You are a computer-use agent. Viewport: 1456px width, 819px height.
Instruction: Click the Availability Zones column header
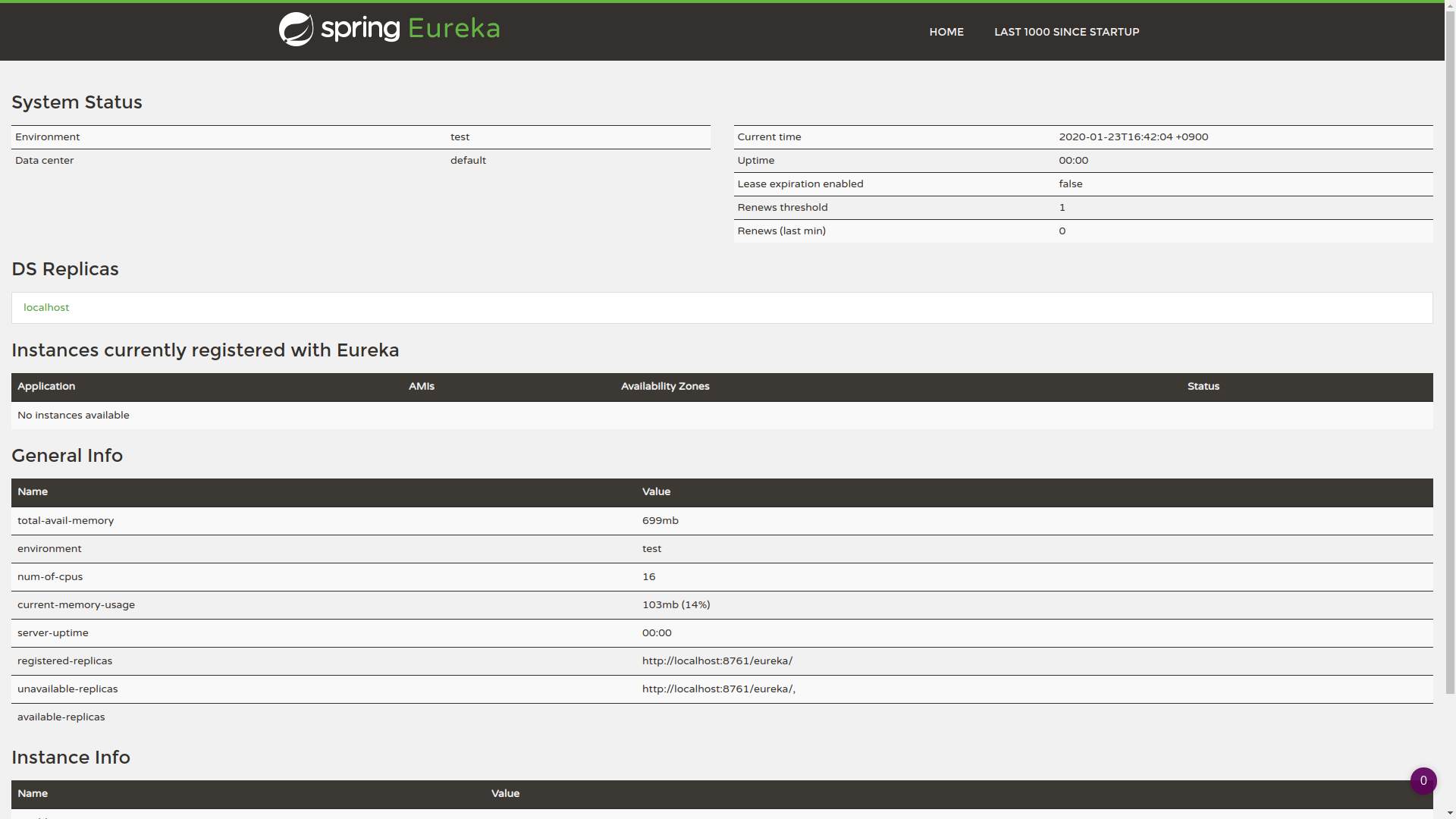665,386
